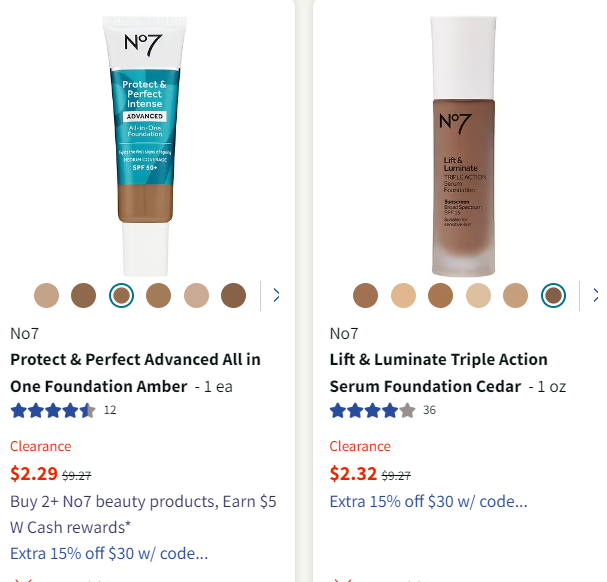Image resolution: width=607 pixels, height=582 pixels.
Task: Pick third caramel swatch for Lift & Luminate
Action: (x=441, y=295)
